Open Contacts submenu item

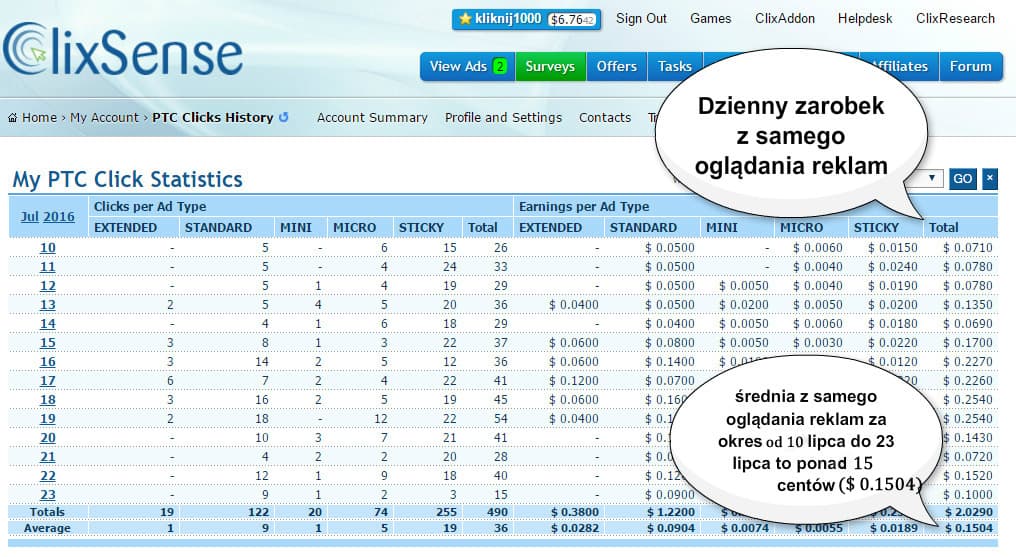(605, 118)
